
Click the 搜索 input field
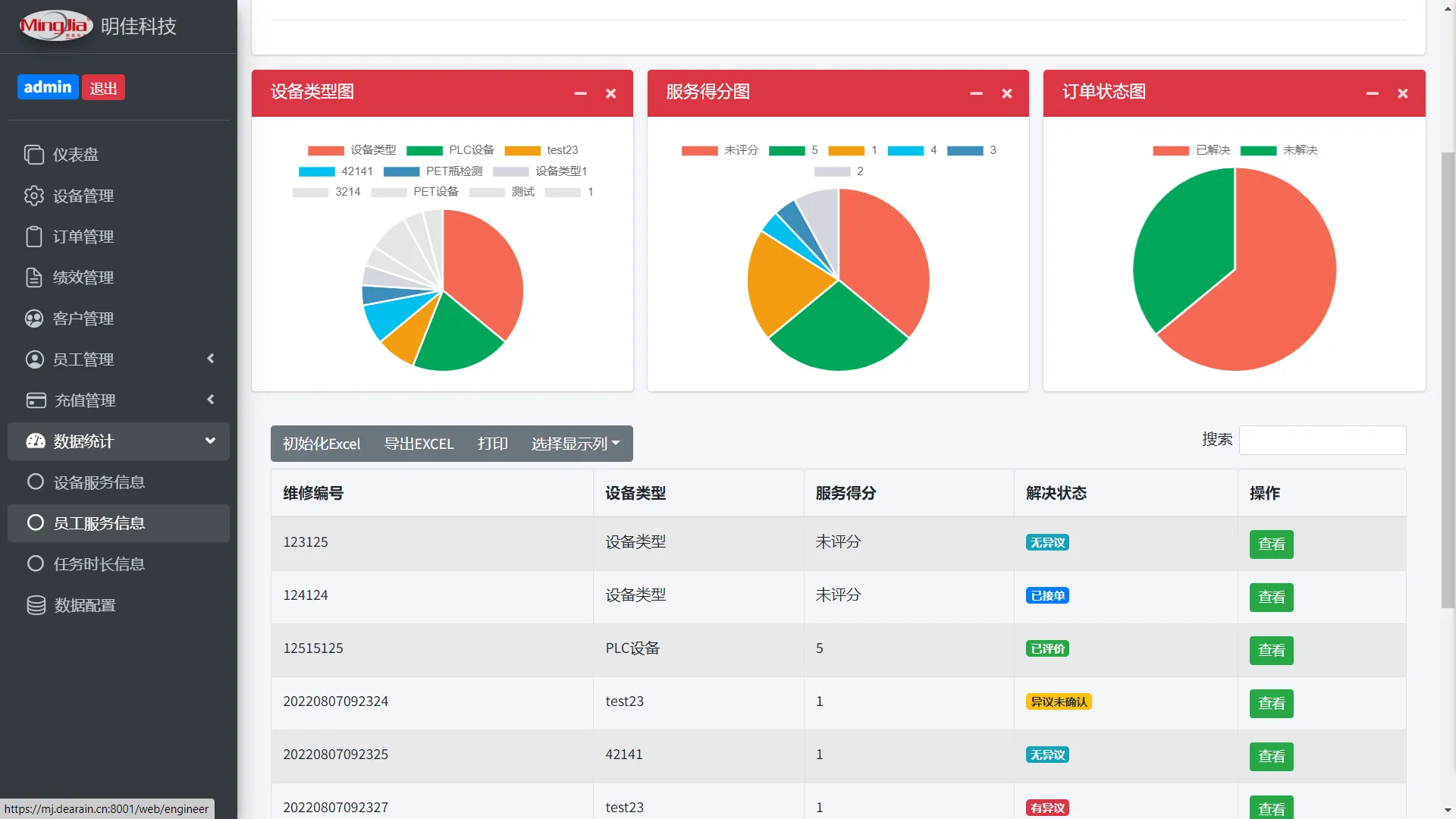pos(1322,440)
